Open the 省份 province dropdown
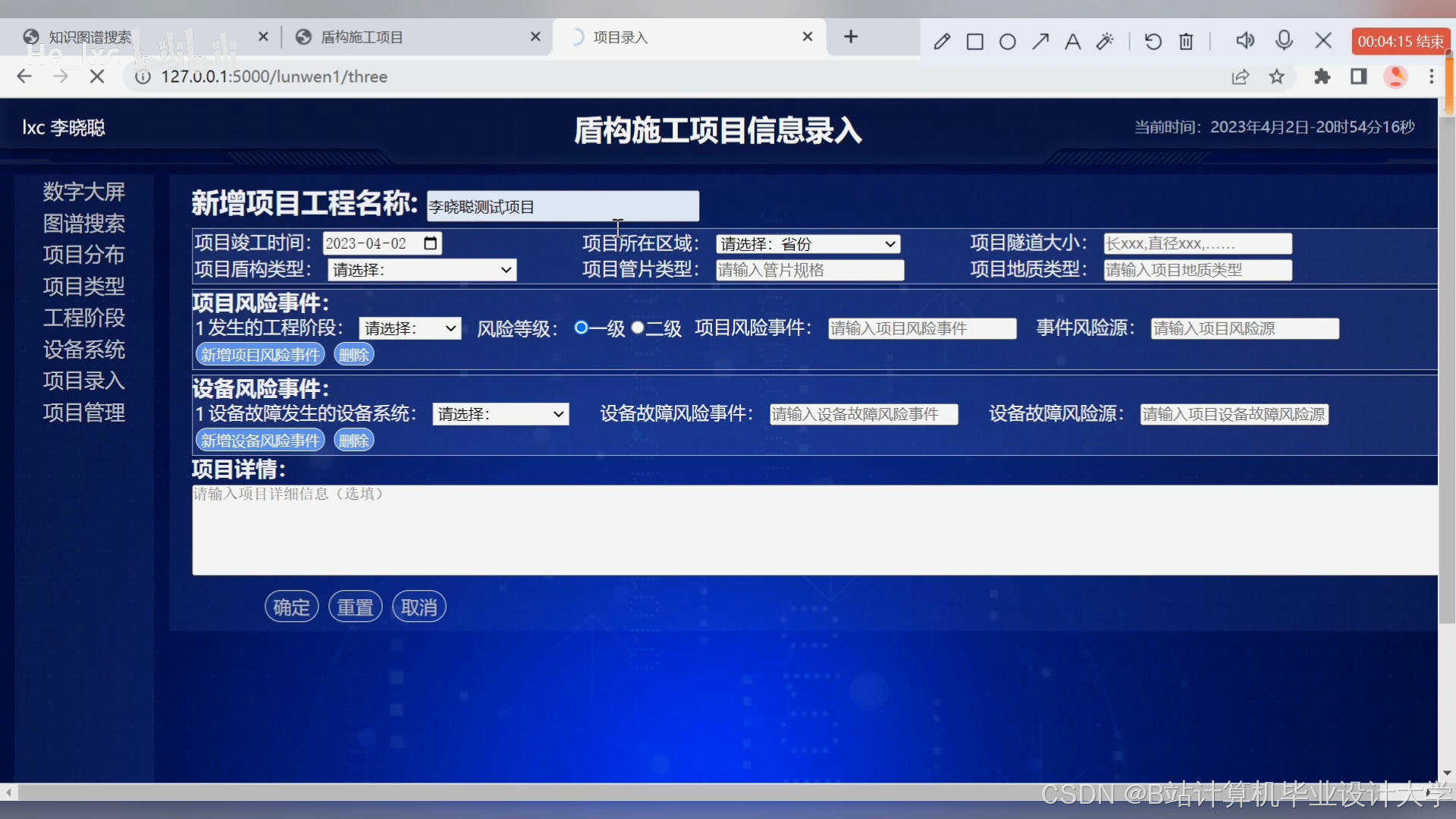Image resolution: width=1456 pixels, height=819 pixels. point(808,244)
